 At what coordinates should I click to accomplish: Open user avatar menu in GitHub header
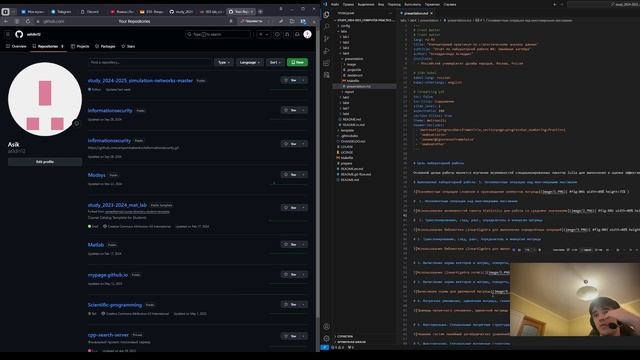click(307, 34)
